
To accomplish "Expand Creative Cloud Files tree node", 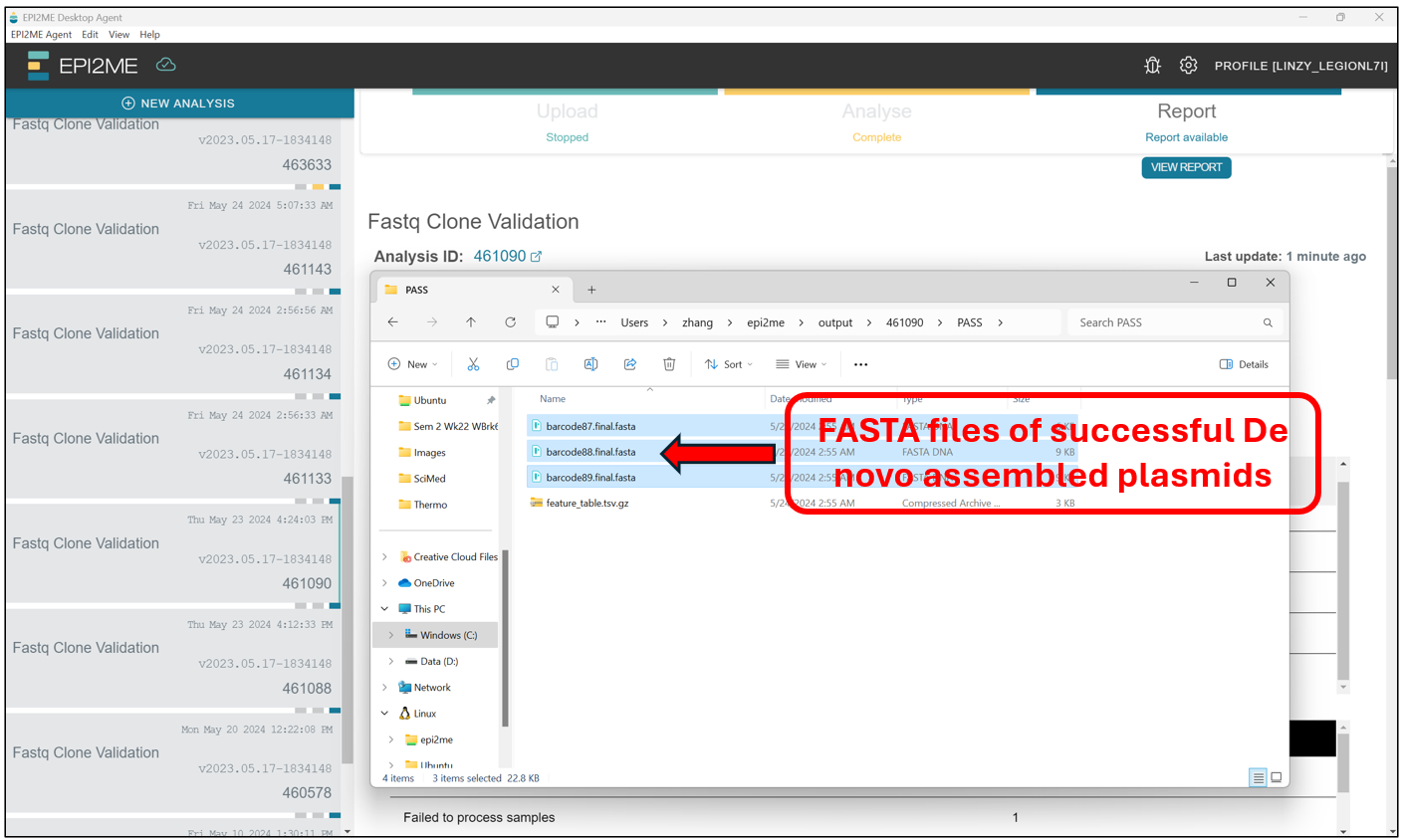I will tap(385, 557).
